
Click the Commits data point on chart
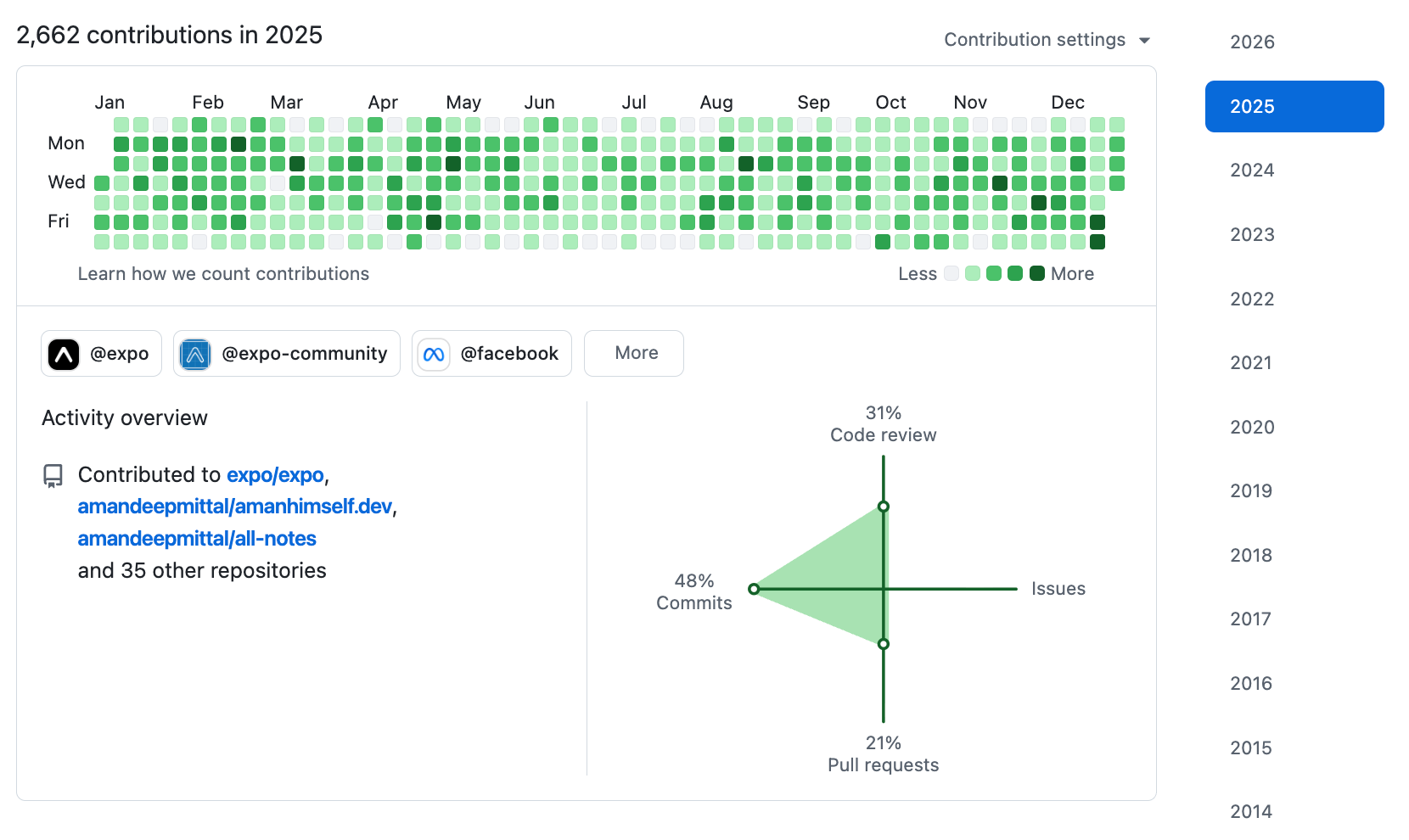(x=754, y=589)
